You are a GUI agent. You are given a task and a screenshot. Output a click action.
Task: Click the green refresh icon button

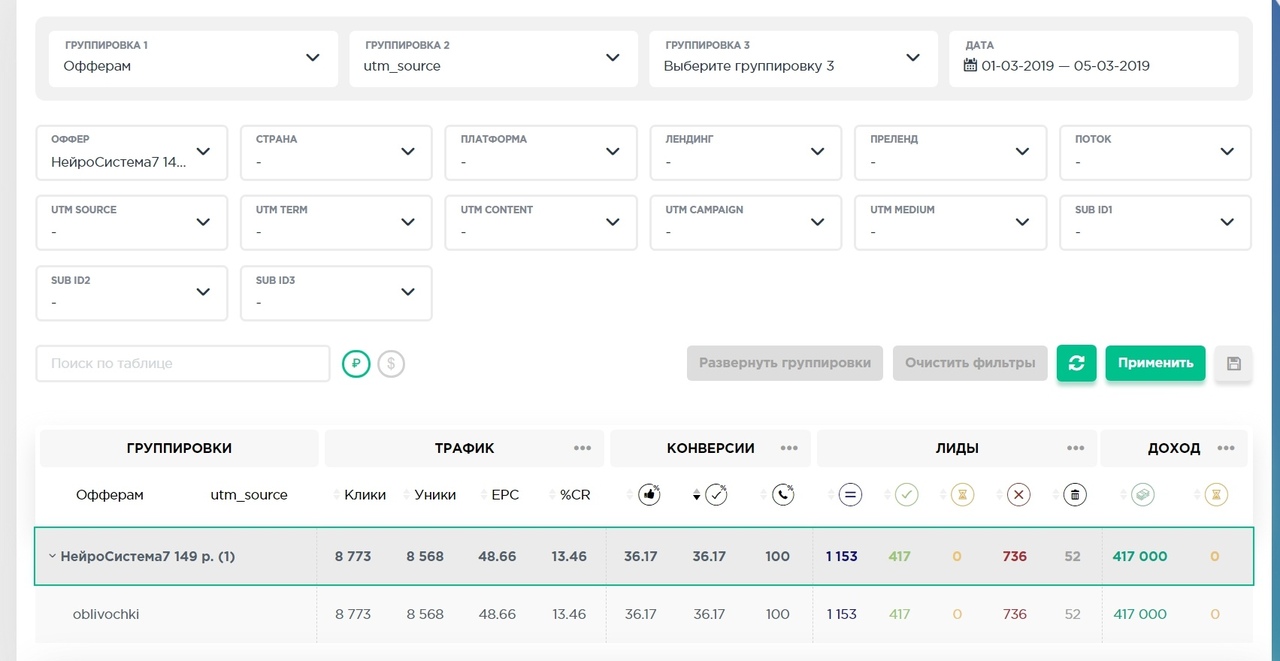(x=1076, y=363)
